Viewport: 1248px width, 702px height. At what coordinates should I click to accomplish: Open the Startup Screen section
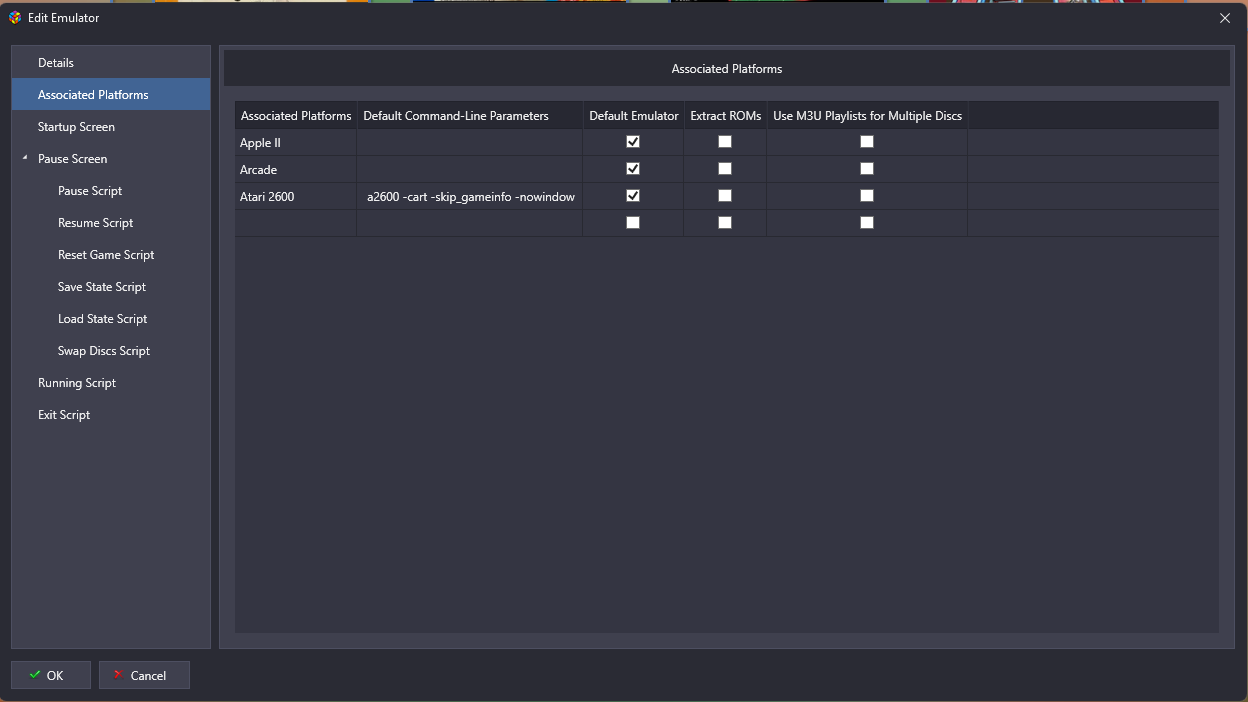111,126
